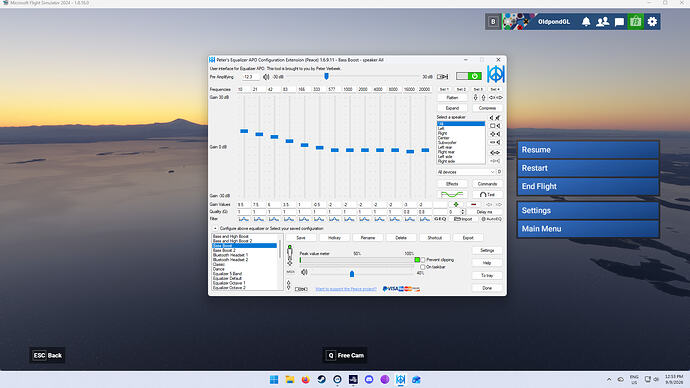Select Left in the speaker list
This screenshot has height=388, width=690.
460,128
